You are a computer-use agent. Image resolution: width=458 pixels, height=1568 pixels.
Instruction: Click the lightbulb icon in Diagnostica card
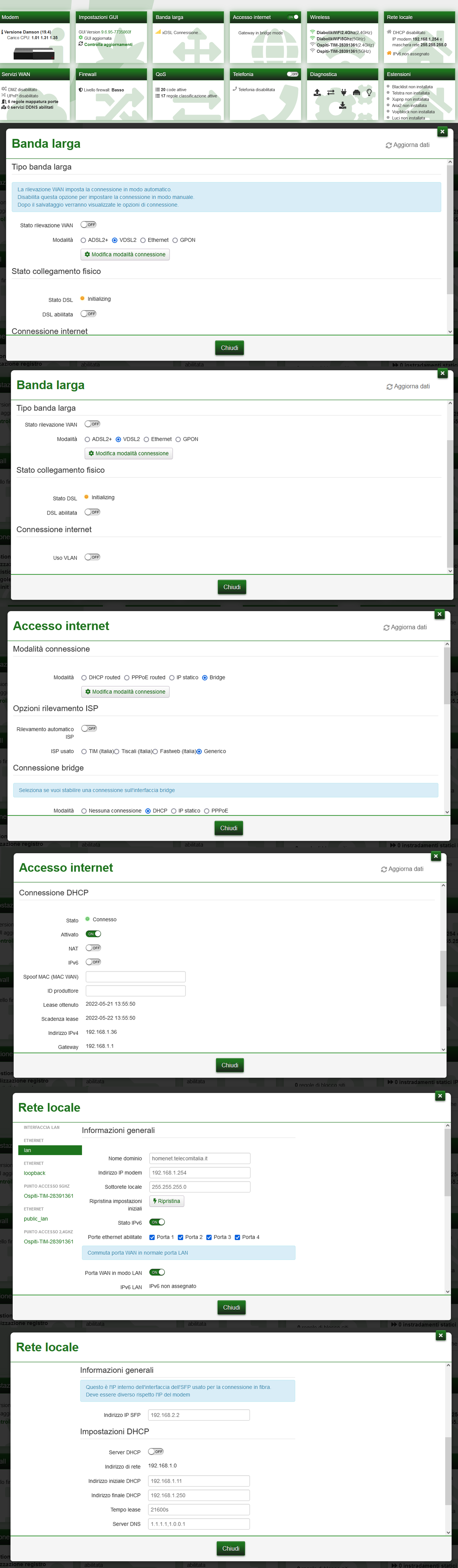369,93
